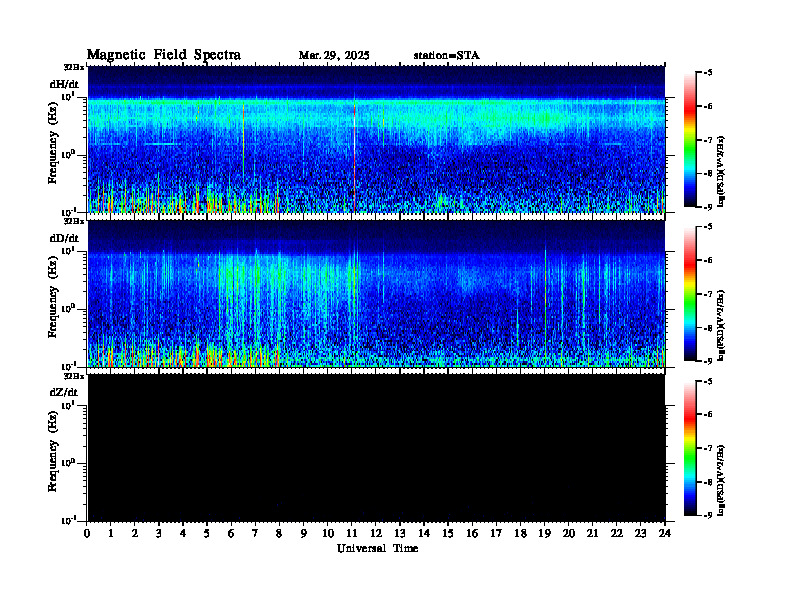
Task: Click hour tick label 11 on time axis
Action: point(352,534)
